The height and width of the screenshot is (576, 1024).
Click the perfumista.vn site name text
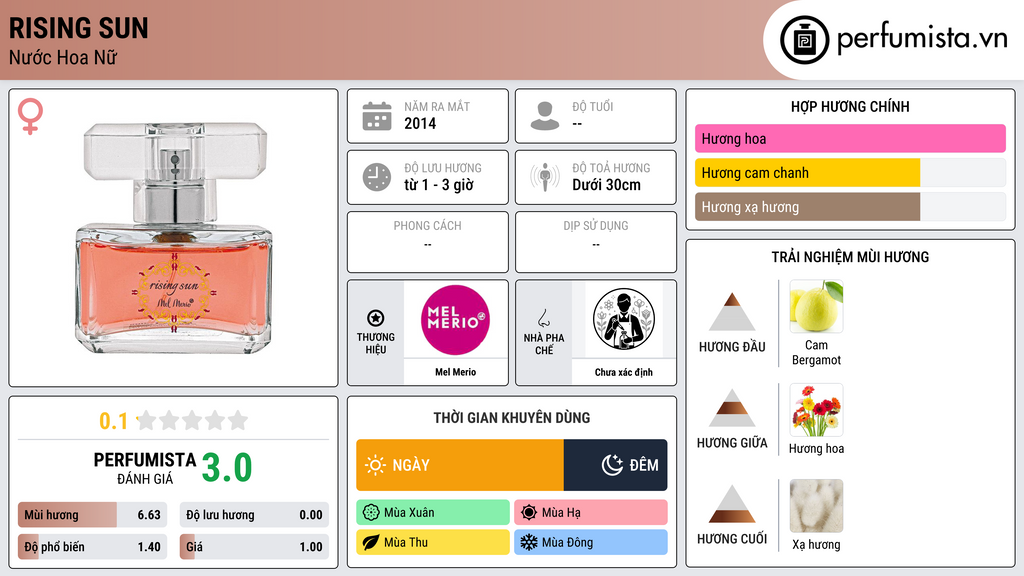point(922,39)
